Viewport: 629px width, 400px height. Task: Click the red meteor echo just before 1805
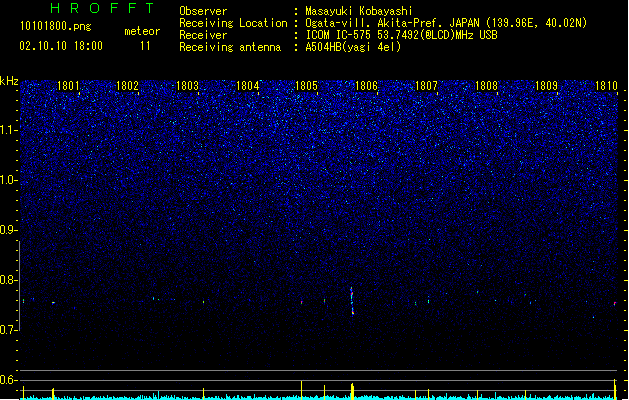pyautogui.click(x=302, y=302)
